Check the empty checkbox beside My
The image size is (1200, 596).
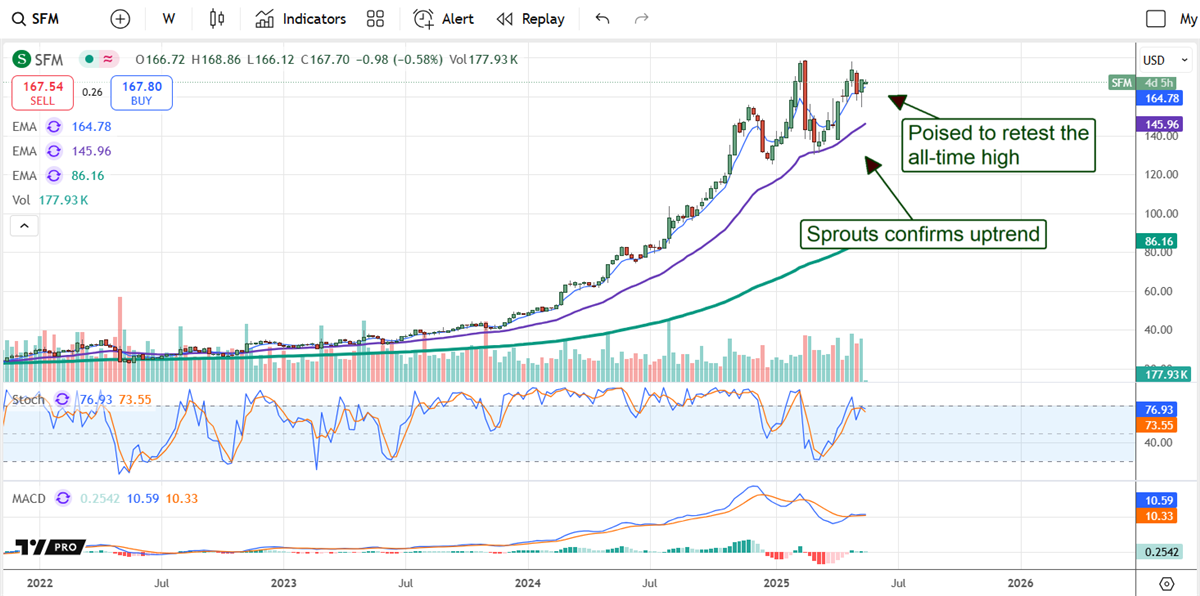coord(1155,18)
